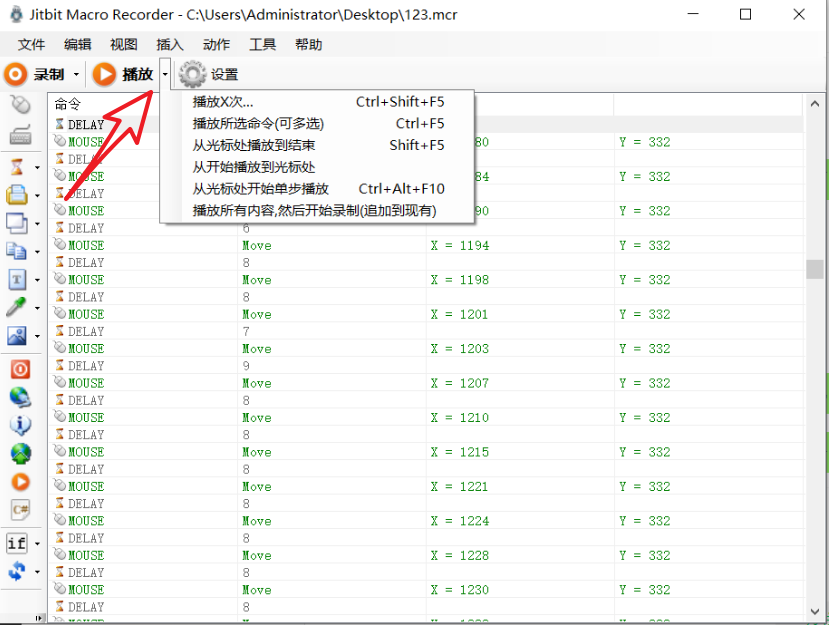Image resolution: width=829 pixels, height=625 pixels.
Task: Start recording with the 录制 button
Action: click(35, 74)
